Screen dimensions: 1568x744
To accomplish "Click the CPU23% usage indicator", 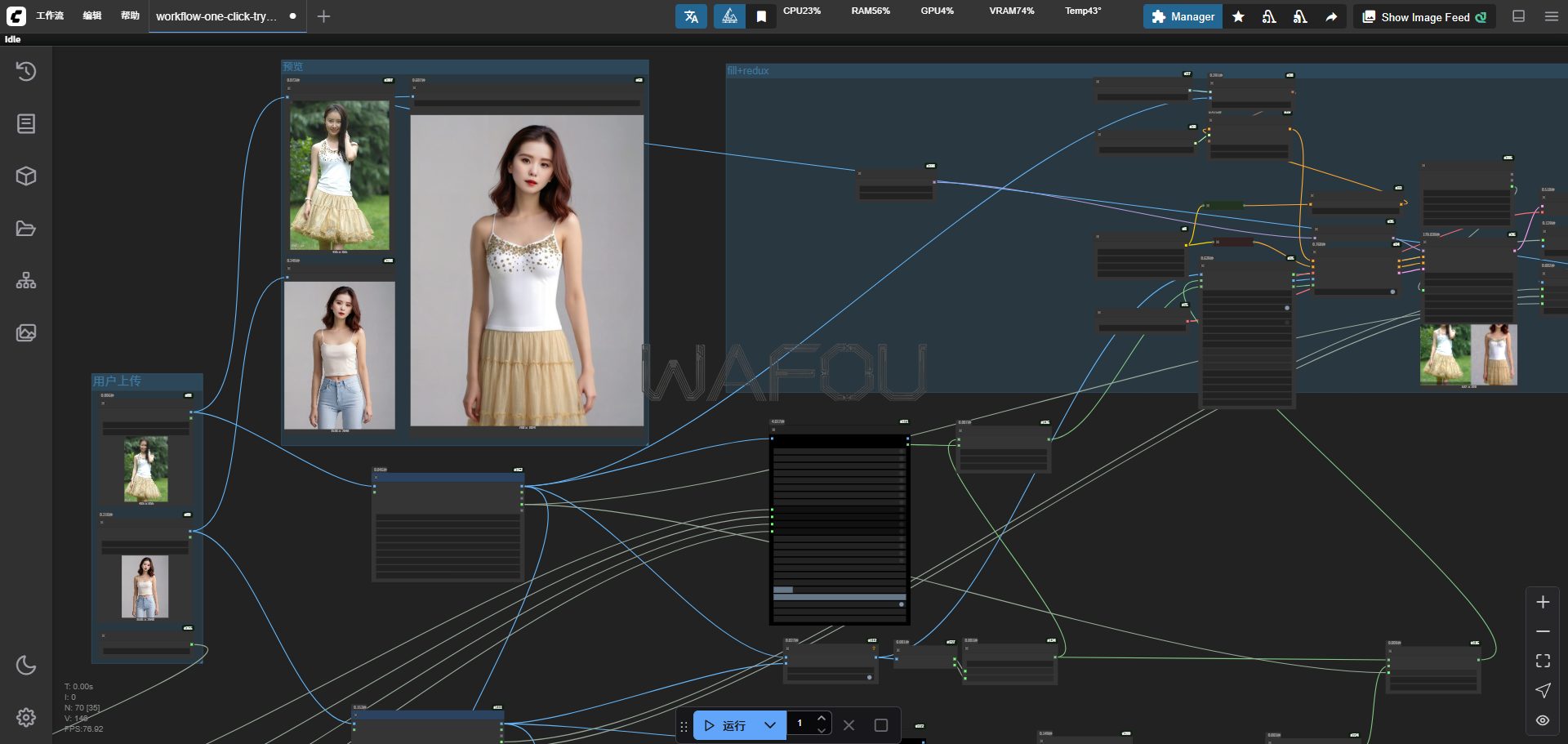I will (802, 11).
